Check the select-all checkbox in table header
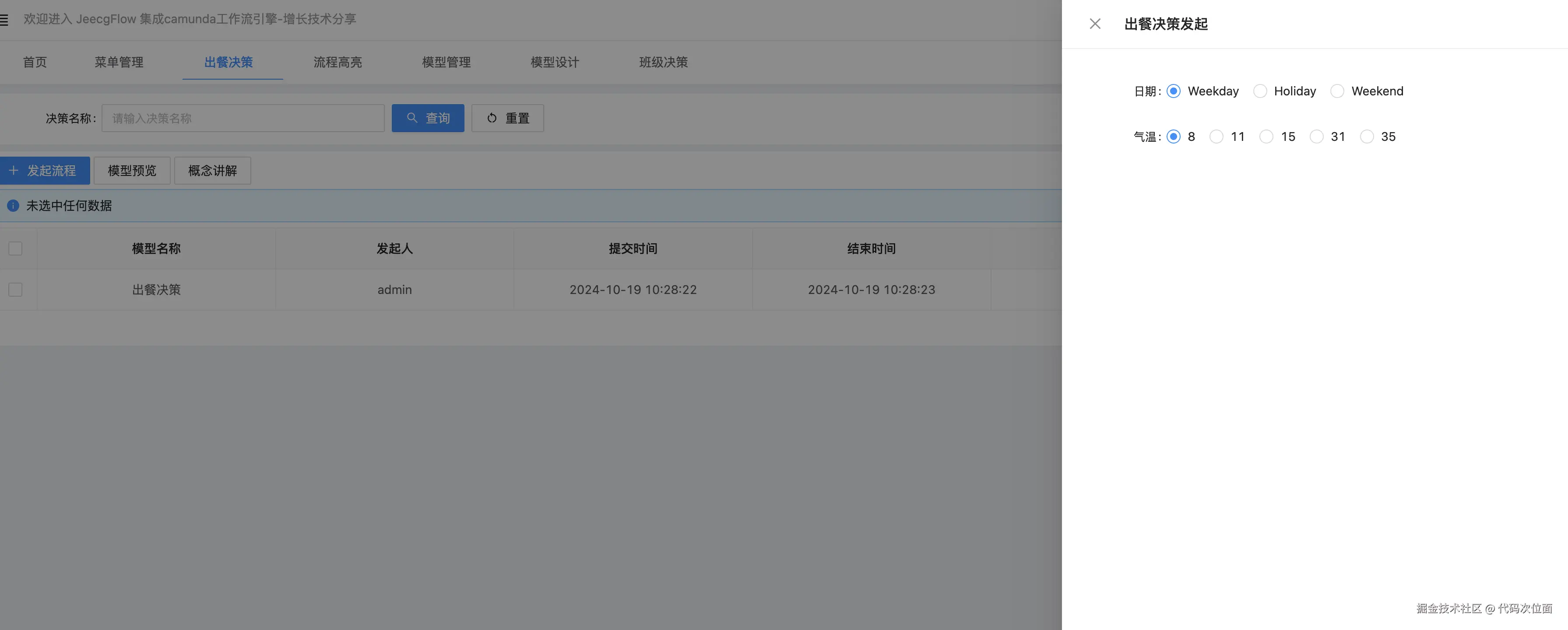 pos(15,248)
